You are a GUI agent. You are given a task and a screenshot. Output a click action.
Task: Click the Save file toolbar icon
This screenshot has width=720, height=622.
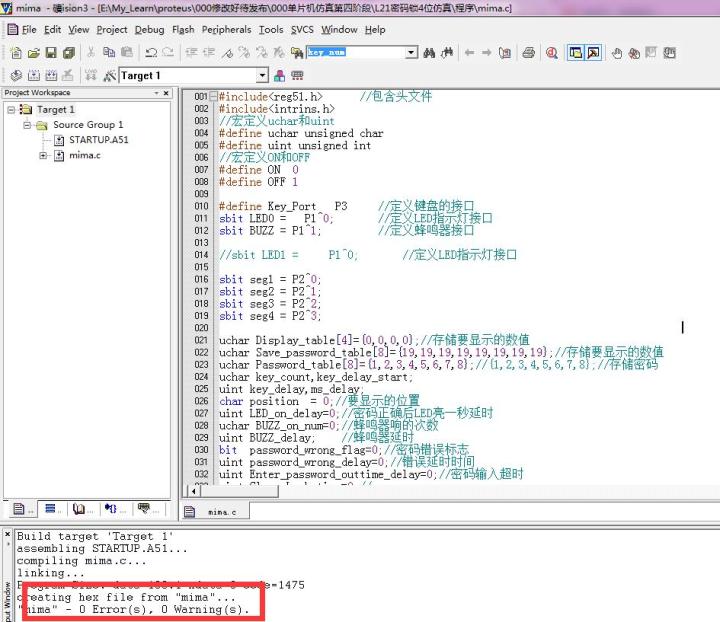pyautogui.click(x=51, y=52)
